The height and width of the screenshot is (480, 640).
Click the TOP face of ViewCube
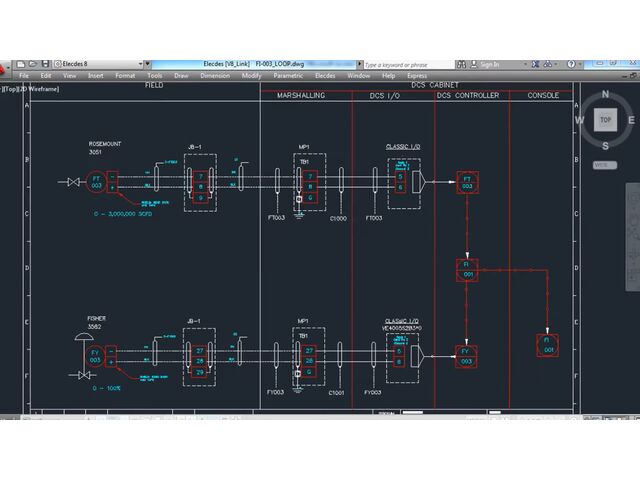[604, 119]
